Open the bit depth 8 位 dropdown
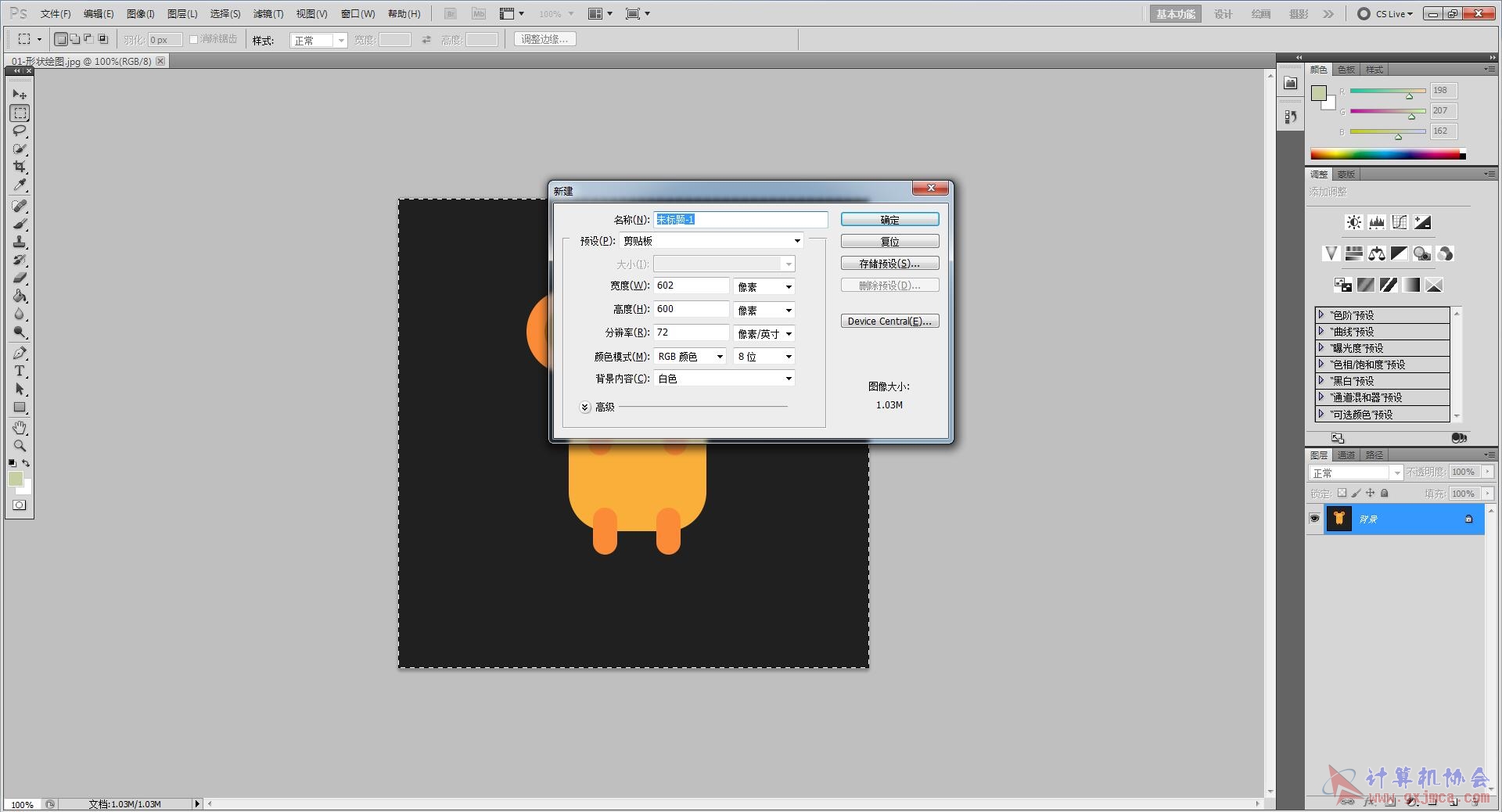The width and height of the screenshot is (1502, 812). [764, 357]
